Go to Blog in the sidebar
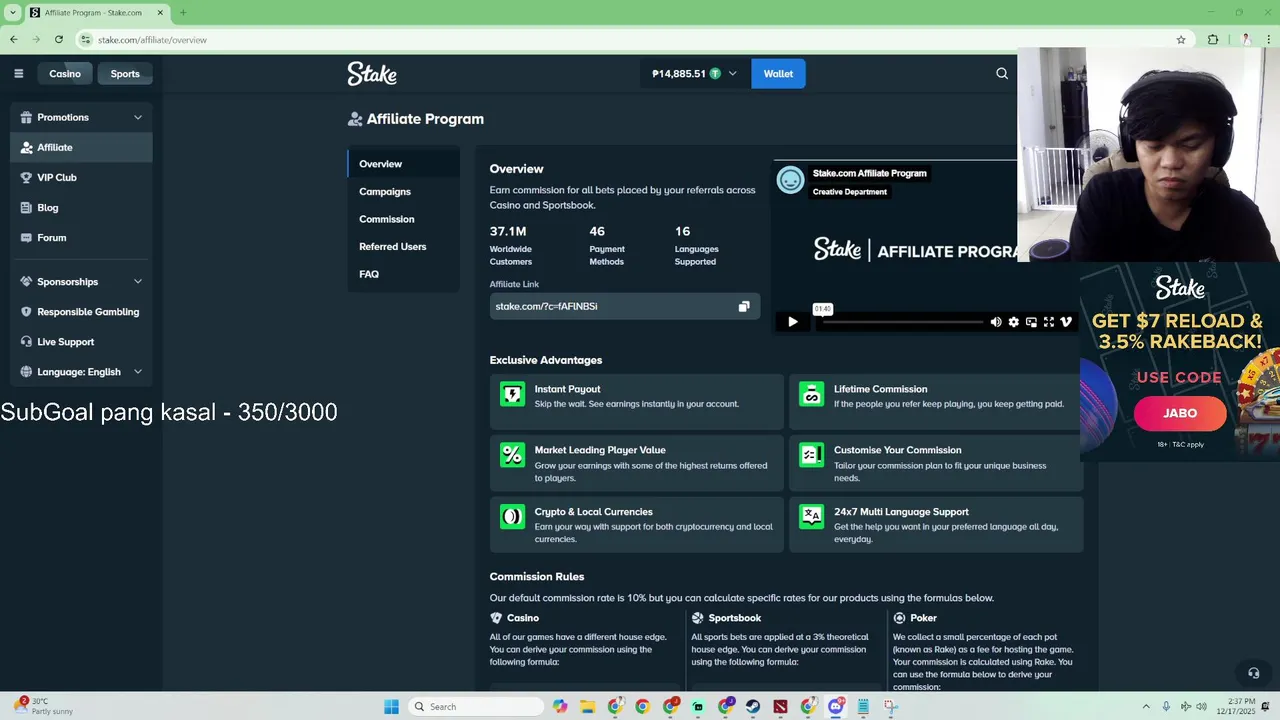 click(x=81, y=207)
